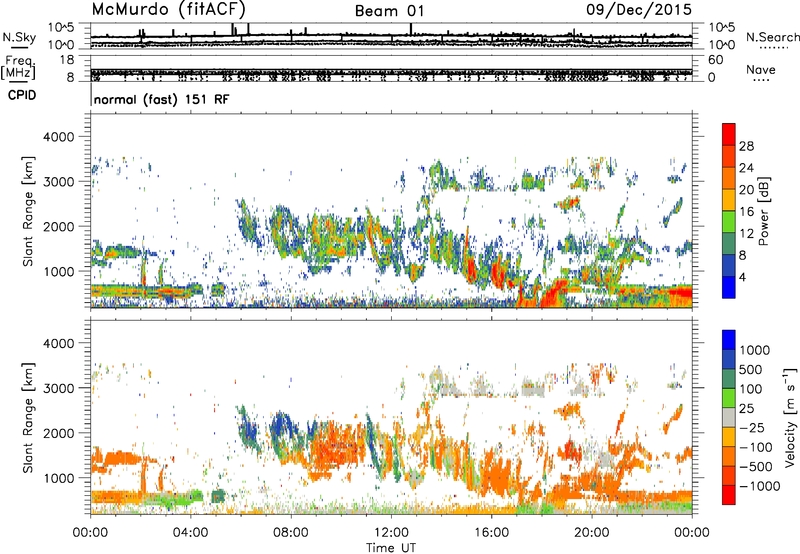
Task: Click '3000' range tick of the power panel
Action: 58,182
